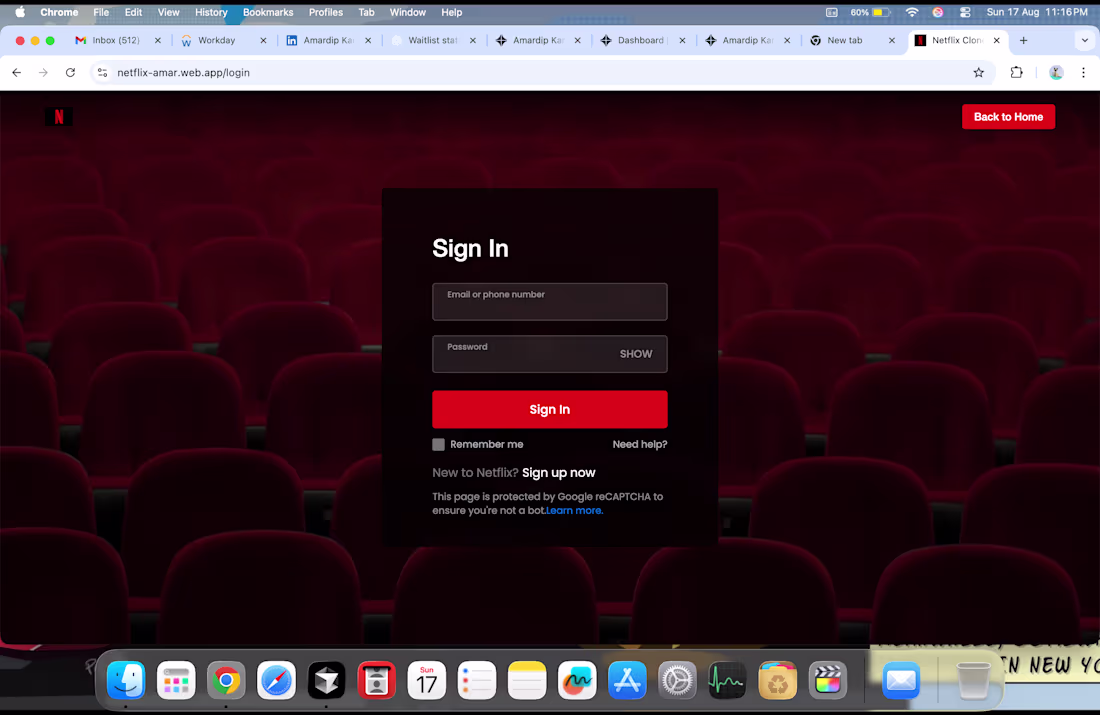Click the Wi-Fi icon in the menu bar
The height and width of the screenshot is (715, 1100).
(911, 12)
